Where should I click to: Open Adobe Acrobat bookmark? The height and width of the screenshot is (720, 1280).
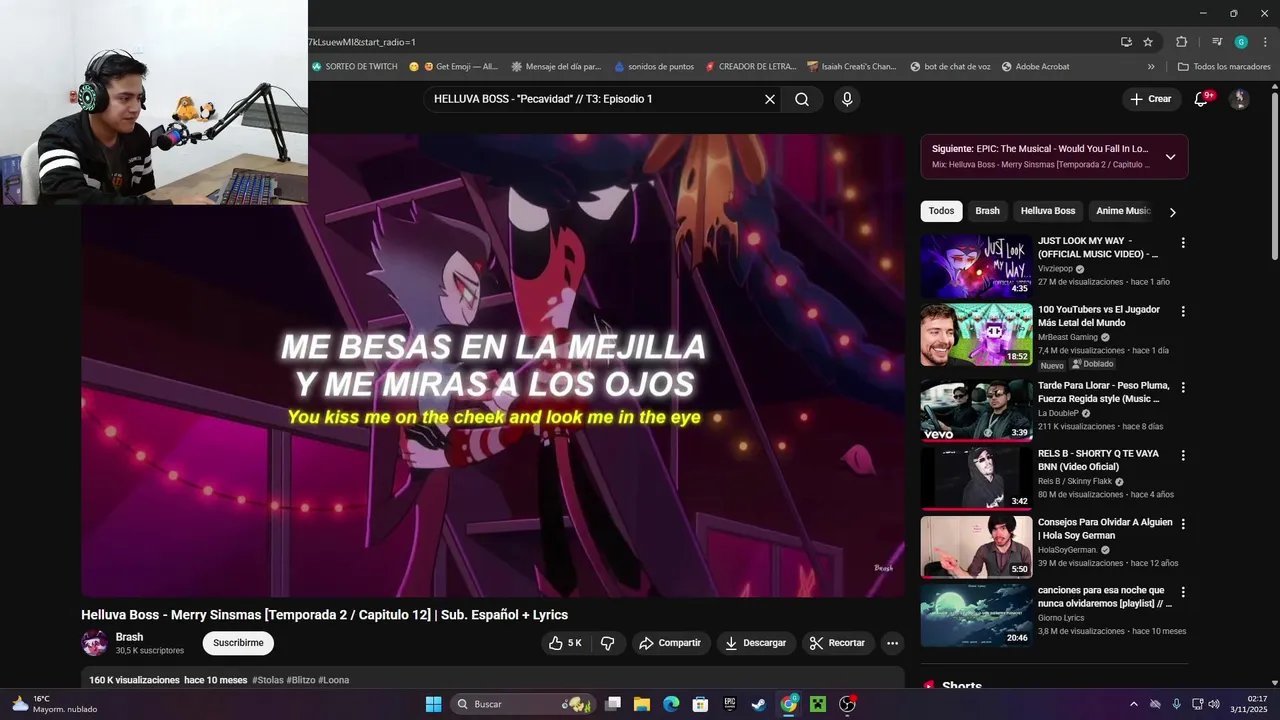1036,67
